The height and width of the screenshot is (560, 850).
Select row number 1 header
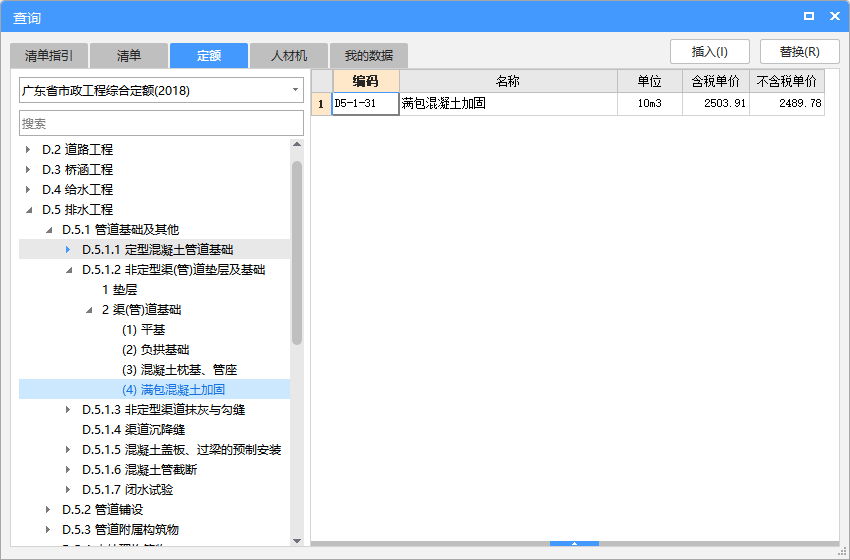pyautogui.click(x=321, y=104)
